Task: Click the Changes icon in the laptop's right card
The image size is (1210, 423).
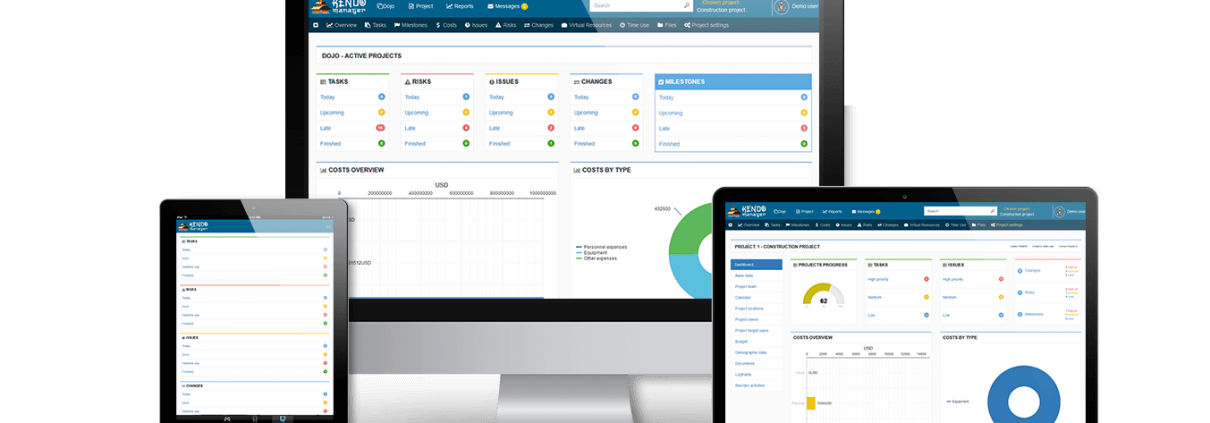Action: 1020,270
